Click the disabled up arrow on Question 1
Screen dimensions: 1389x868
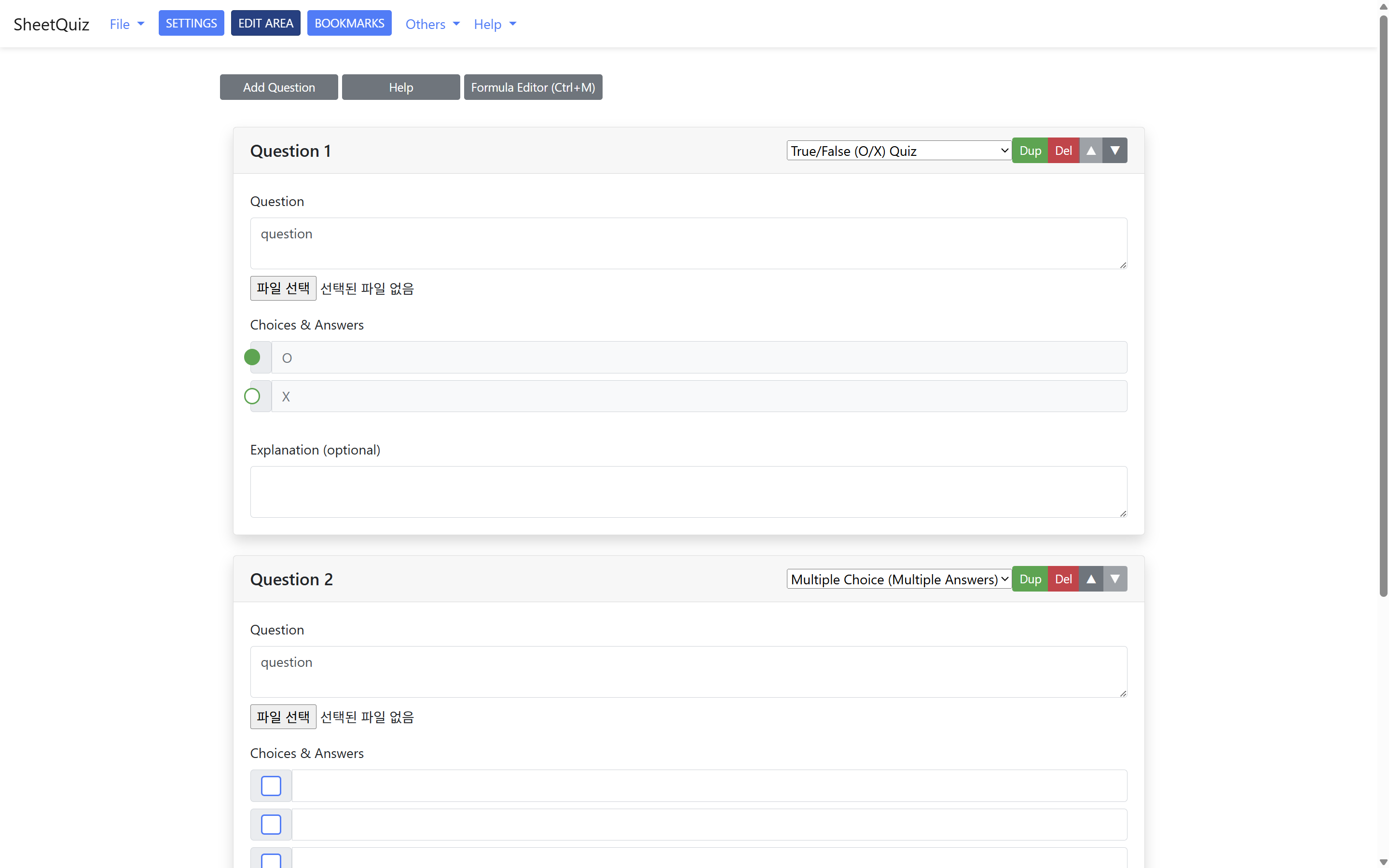click(1090, 151)
